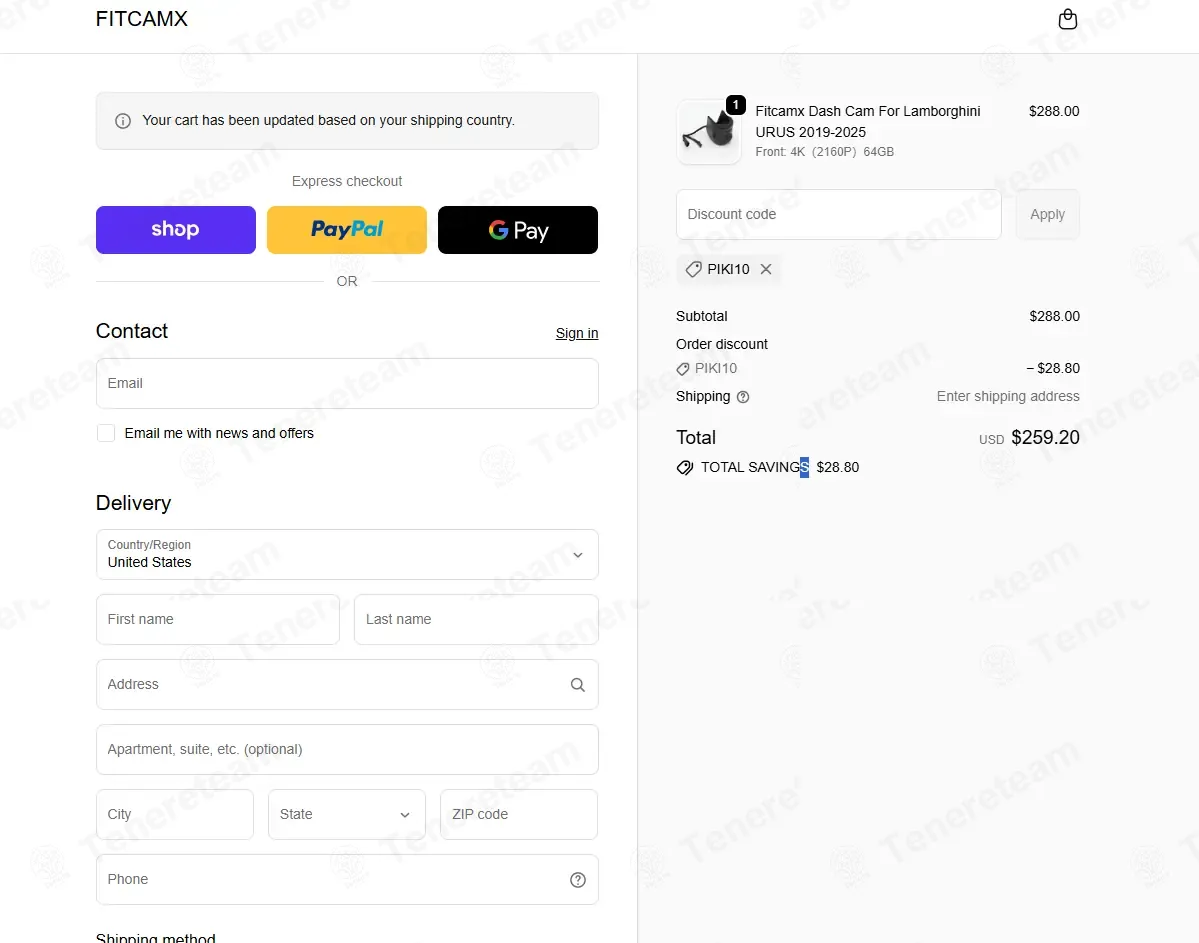Pay with PayPal express checkout
This screenshot has height=943, width=1199.
point(347,230)
